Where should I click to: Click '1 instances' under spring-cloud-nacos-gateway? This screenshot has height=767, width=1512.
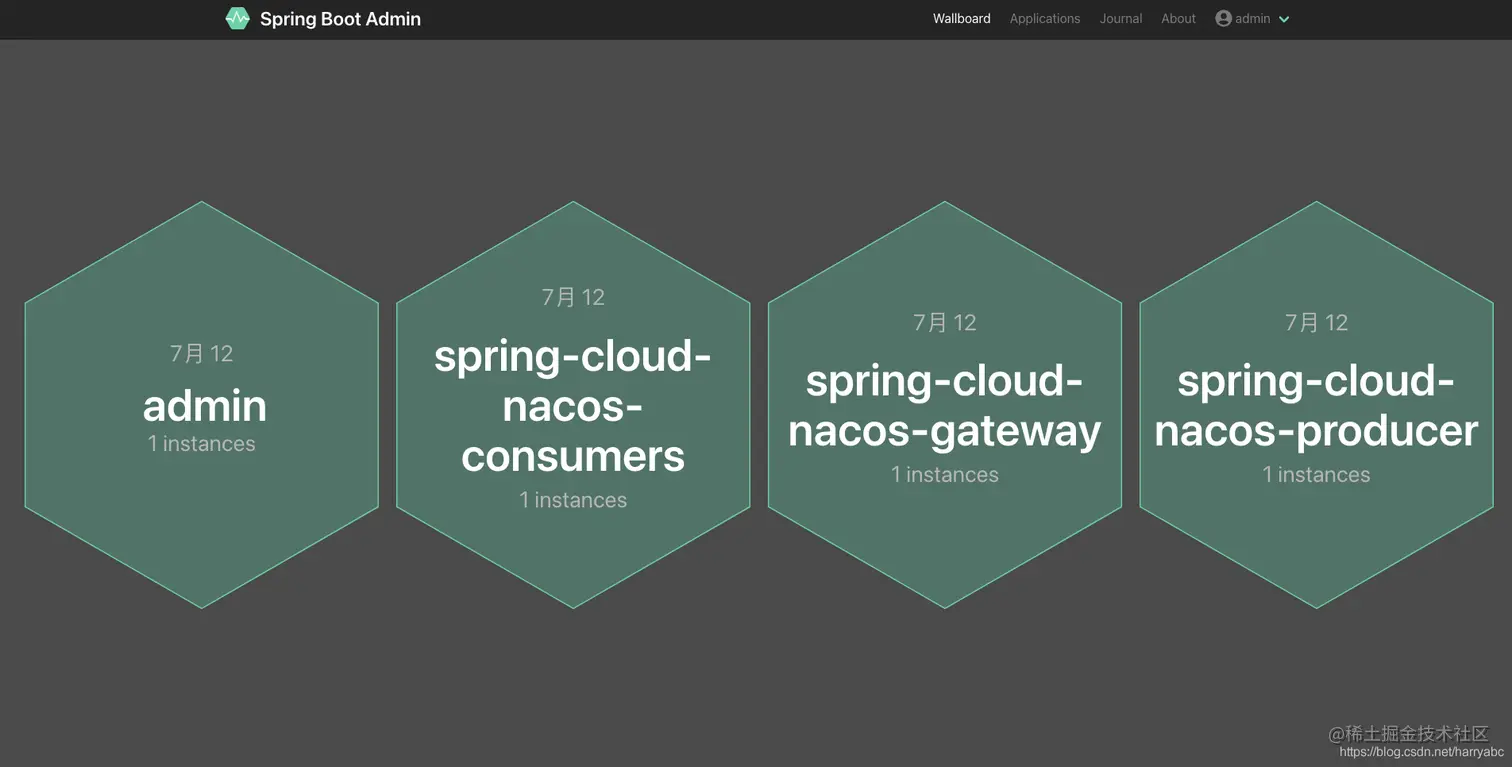pos(945,475)
